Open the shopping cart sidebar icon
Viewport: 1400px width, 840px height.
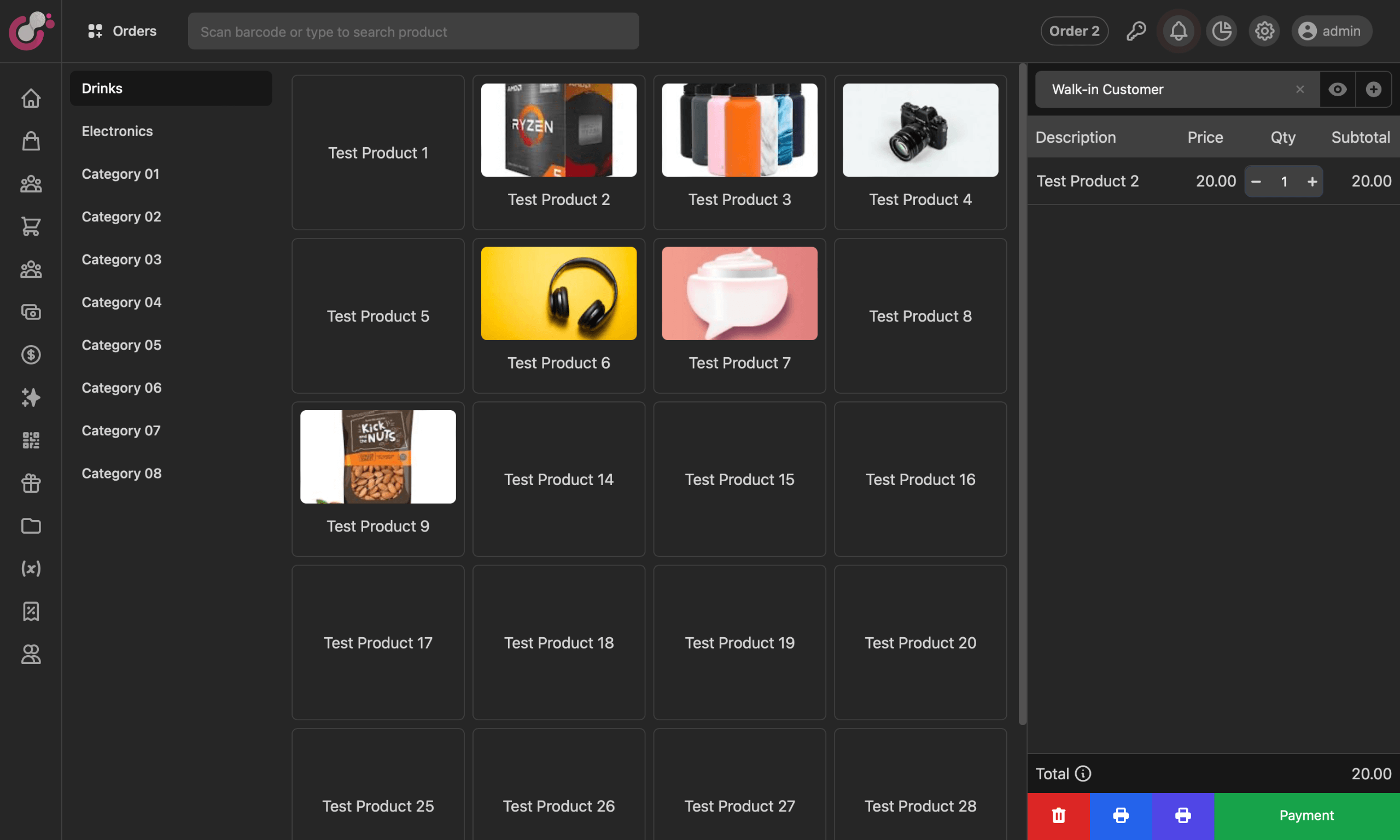[x=31, y=226]
